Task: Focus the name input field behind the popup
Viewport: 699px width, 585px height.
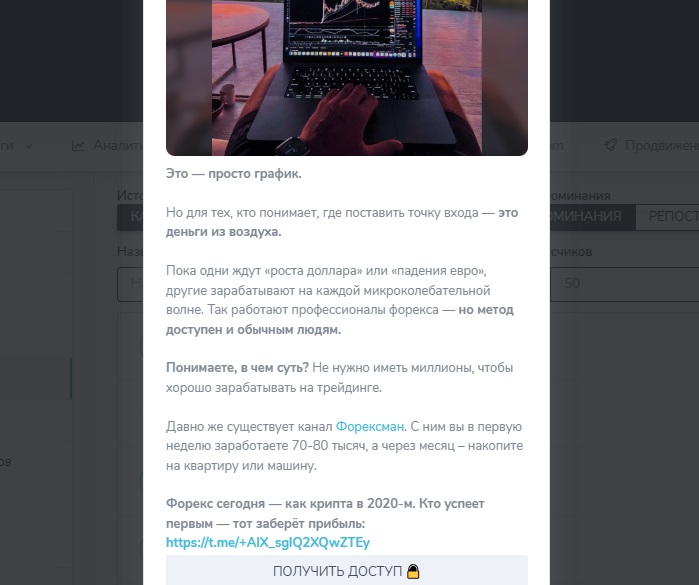Action: 130,284
